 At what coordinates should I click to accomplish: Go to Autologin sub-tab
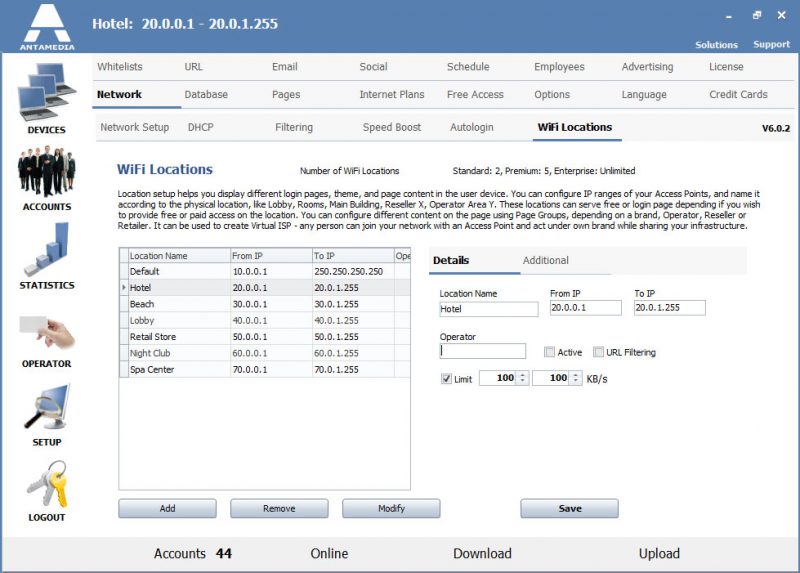(472, 127)
